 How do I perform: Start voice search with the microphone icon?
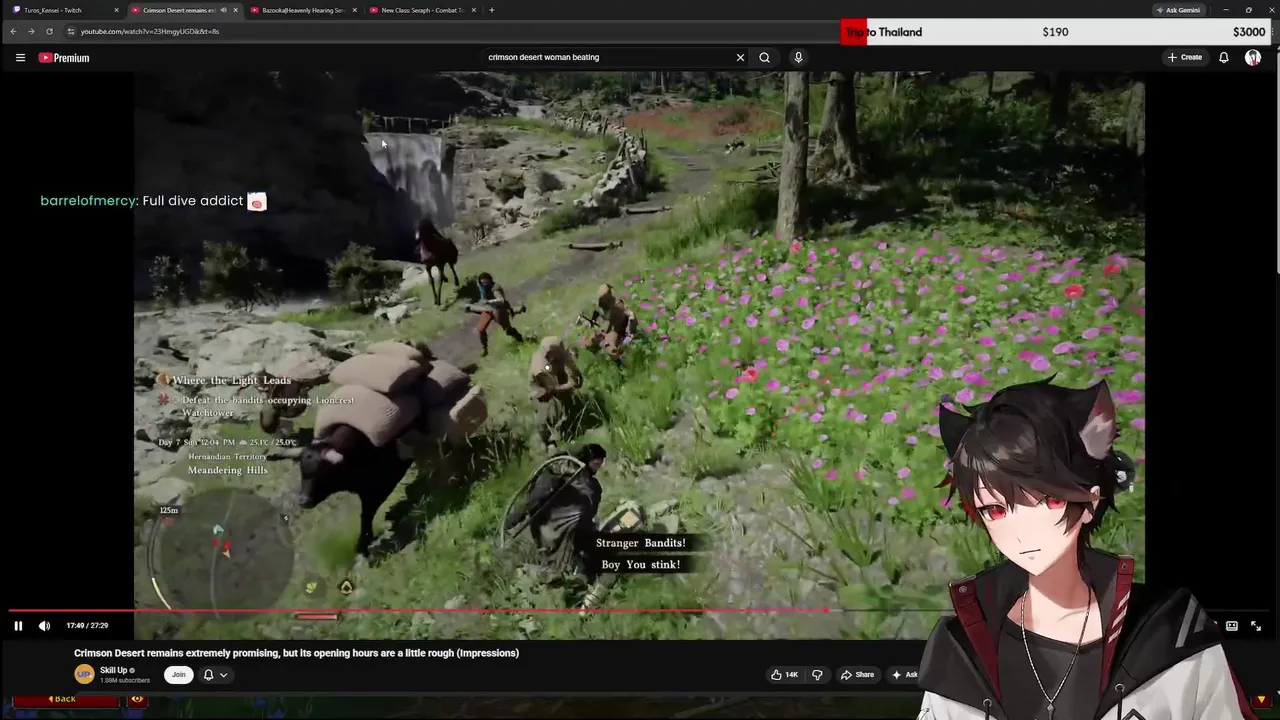(798, 57)
